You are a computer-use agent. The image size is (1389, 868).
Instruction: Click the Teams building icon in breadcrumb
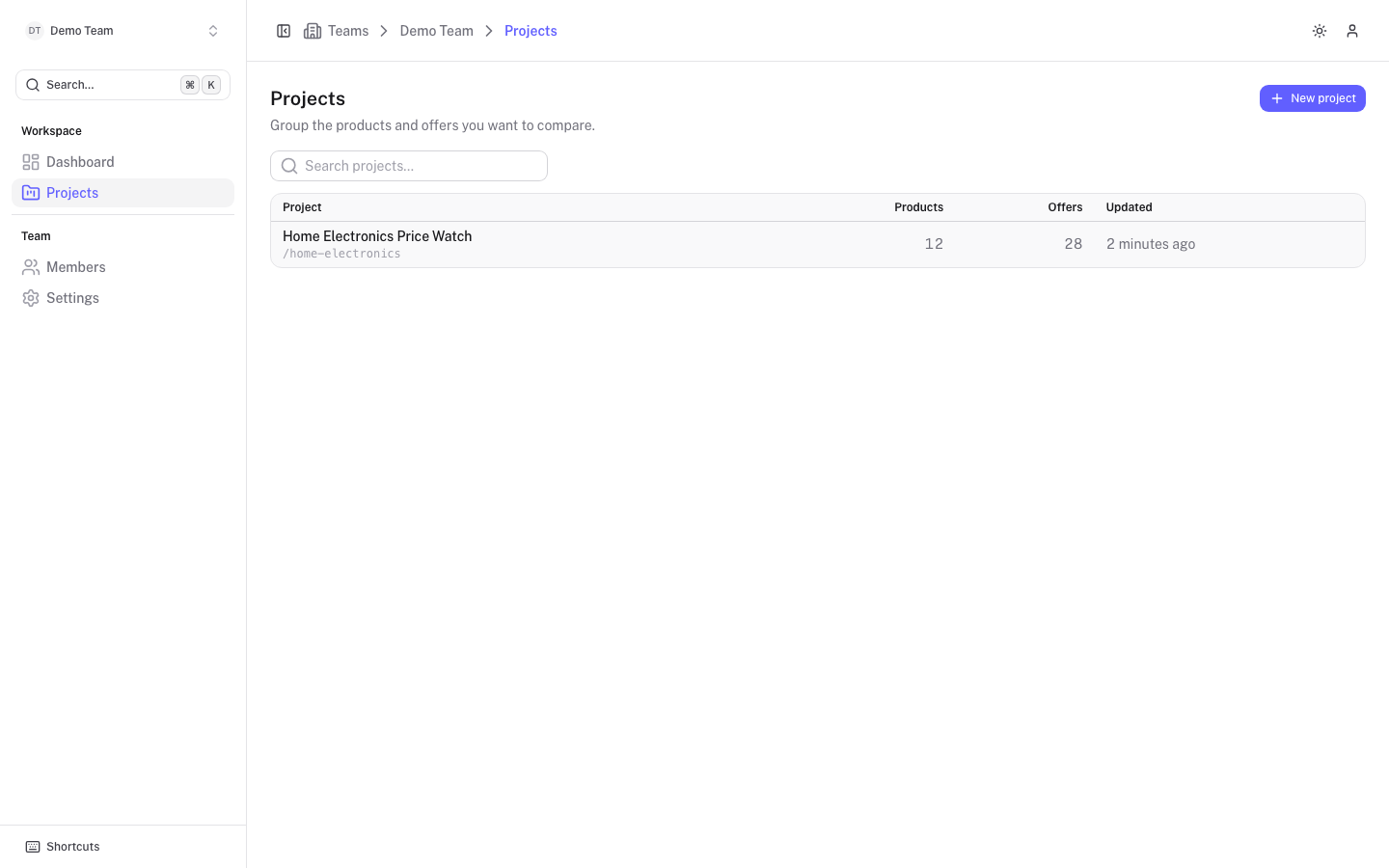(x=313, y=31)
